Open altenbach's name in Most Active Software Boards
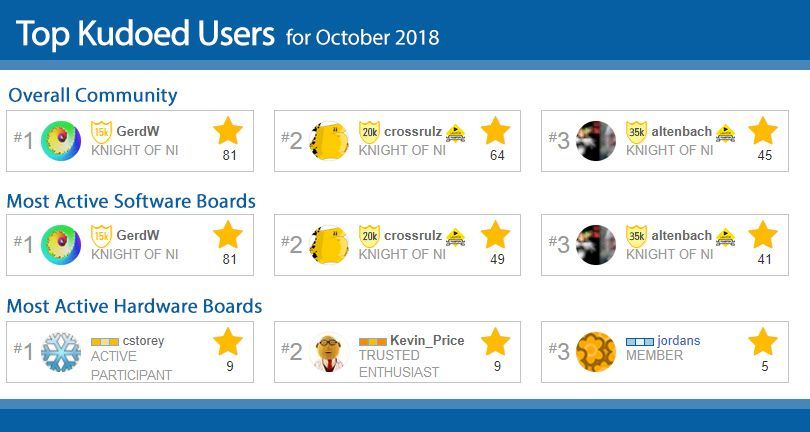The height and width of the screenshot is (432, 810). [x=681, y=236]
